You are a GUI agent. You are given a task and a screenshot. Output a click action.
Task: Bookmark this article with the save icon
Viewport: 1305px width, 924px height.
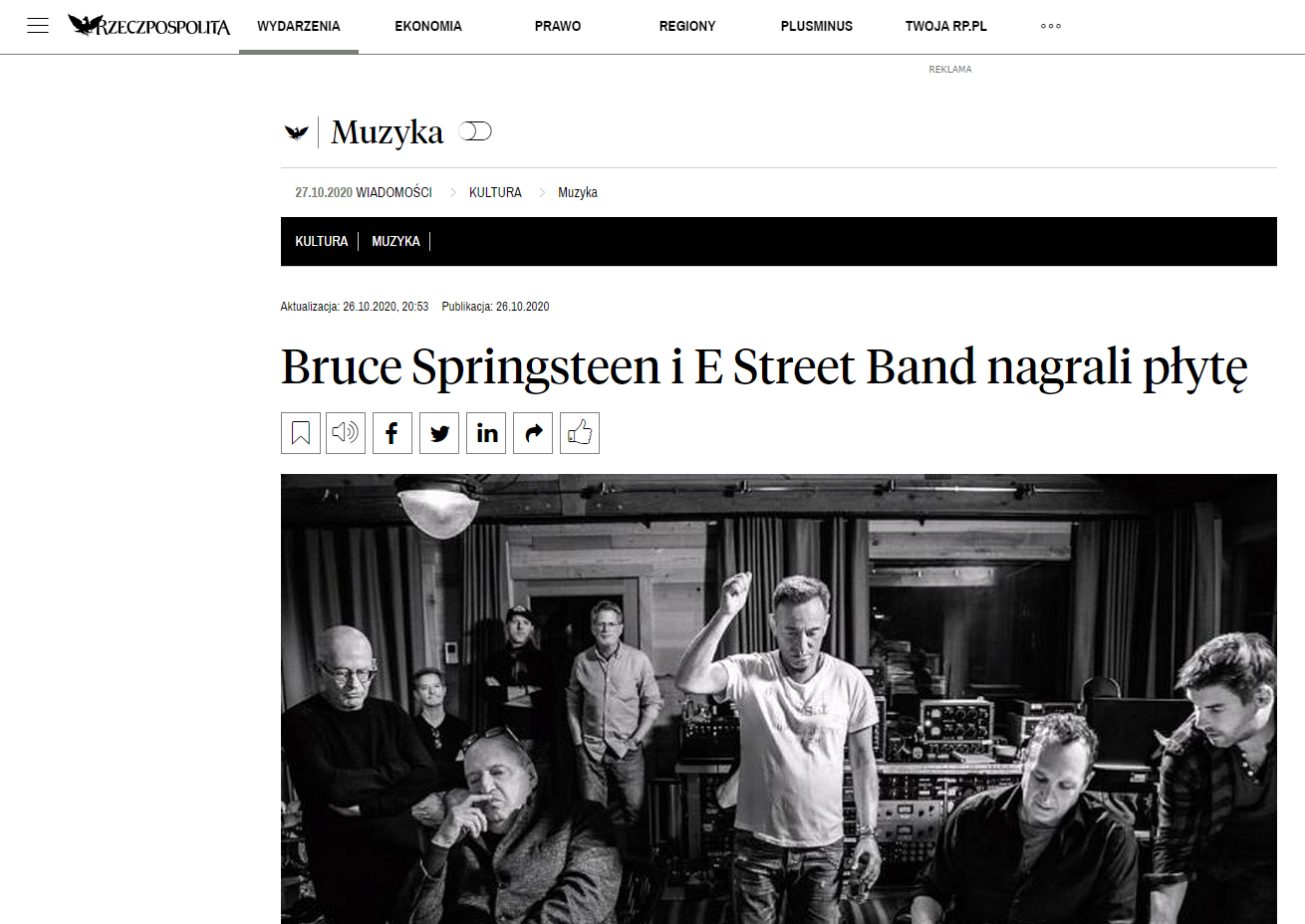[301, 433]
